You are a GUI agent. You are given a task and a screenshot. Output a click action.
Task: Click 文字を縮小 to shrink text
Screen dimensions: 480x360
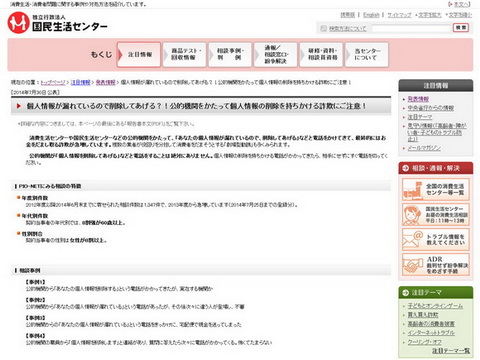tap(460, 15)
